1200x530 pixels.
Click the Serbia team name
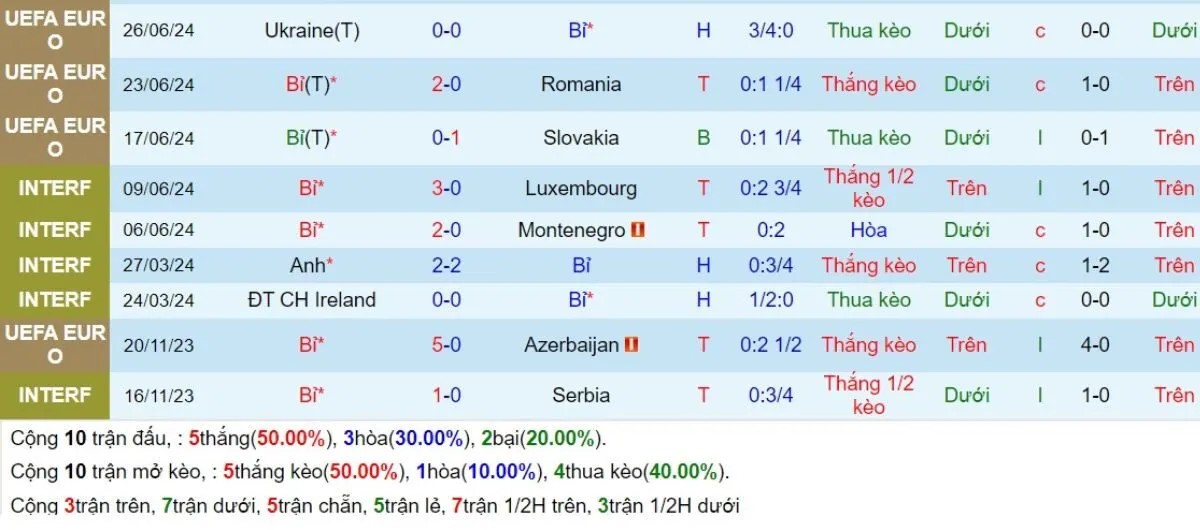tap(581, 395)
